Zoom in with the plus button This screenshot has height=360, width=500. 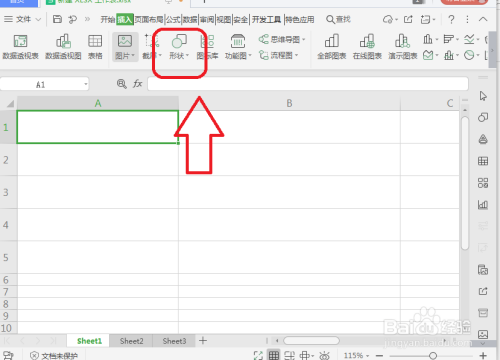click(483, 356)
